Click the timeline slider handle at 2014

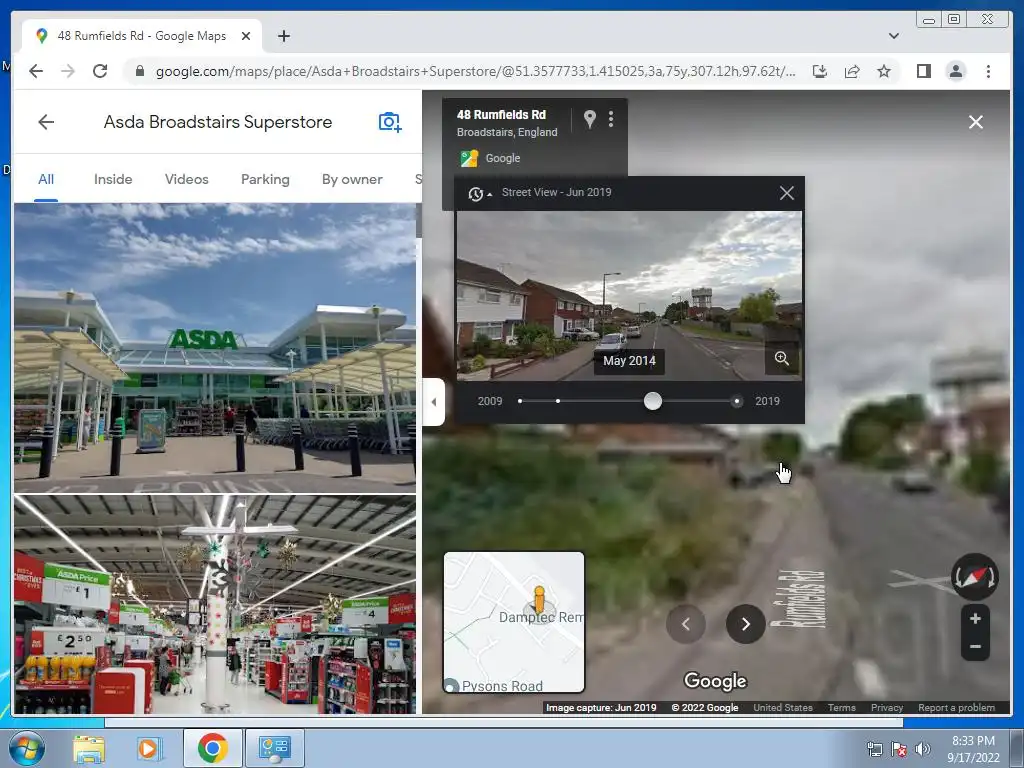(x=652, y=401)
